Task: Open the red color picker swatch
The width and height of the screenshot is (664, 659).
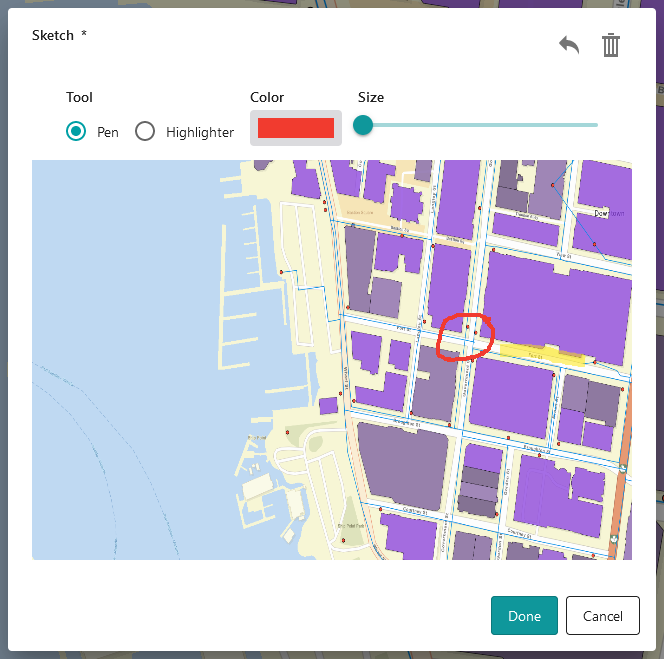Action: tap(295, 128)
